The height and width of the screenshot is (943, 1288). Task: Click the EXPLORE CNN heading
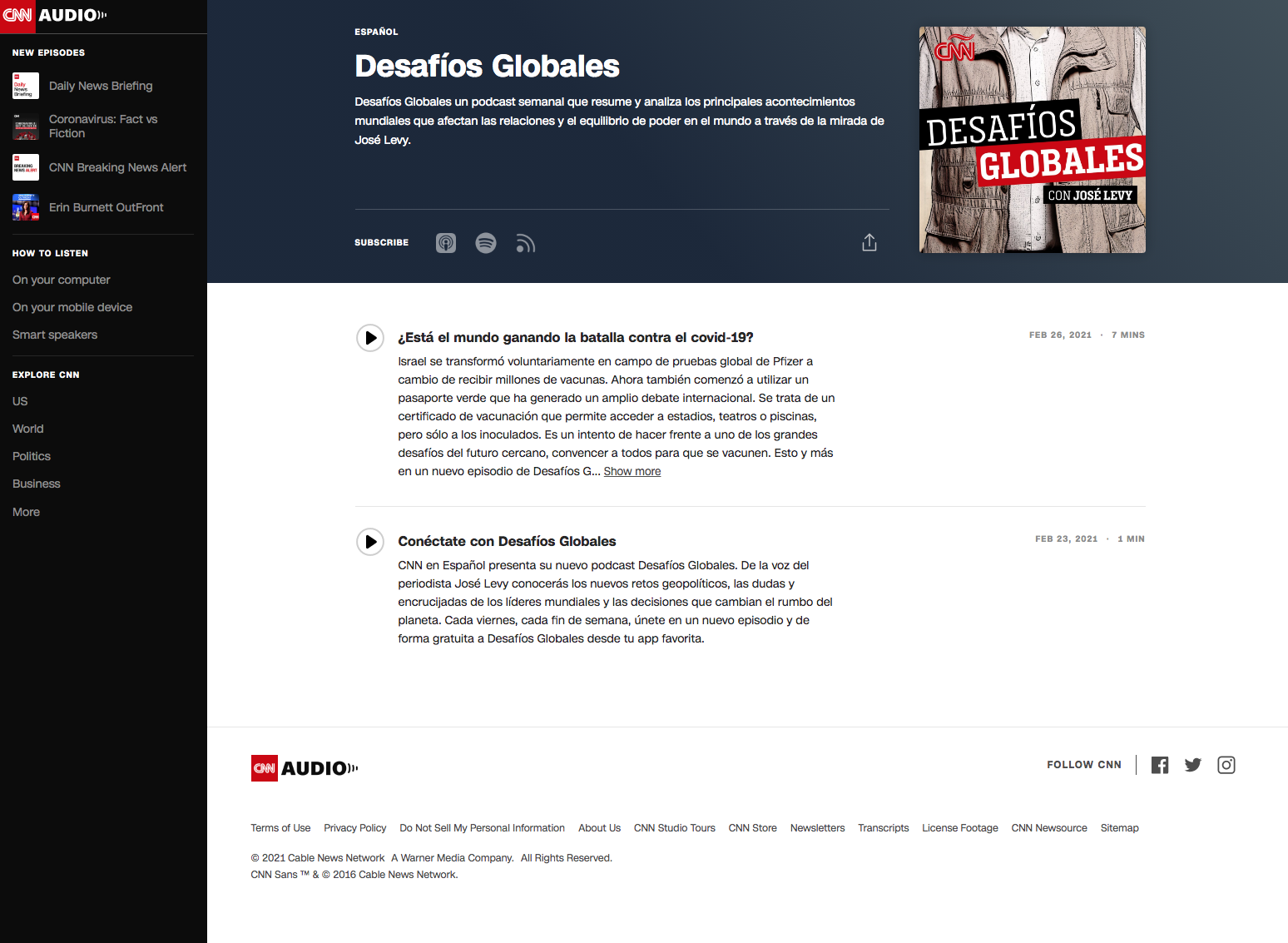[46, 375]
